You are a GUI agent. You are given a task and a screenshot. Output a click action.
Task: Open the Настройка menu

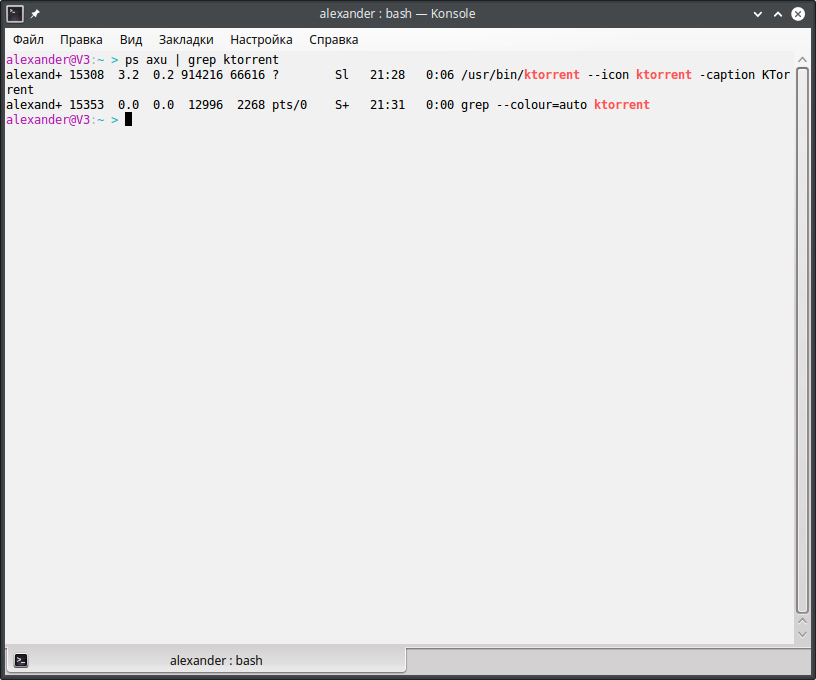261,40
